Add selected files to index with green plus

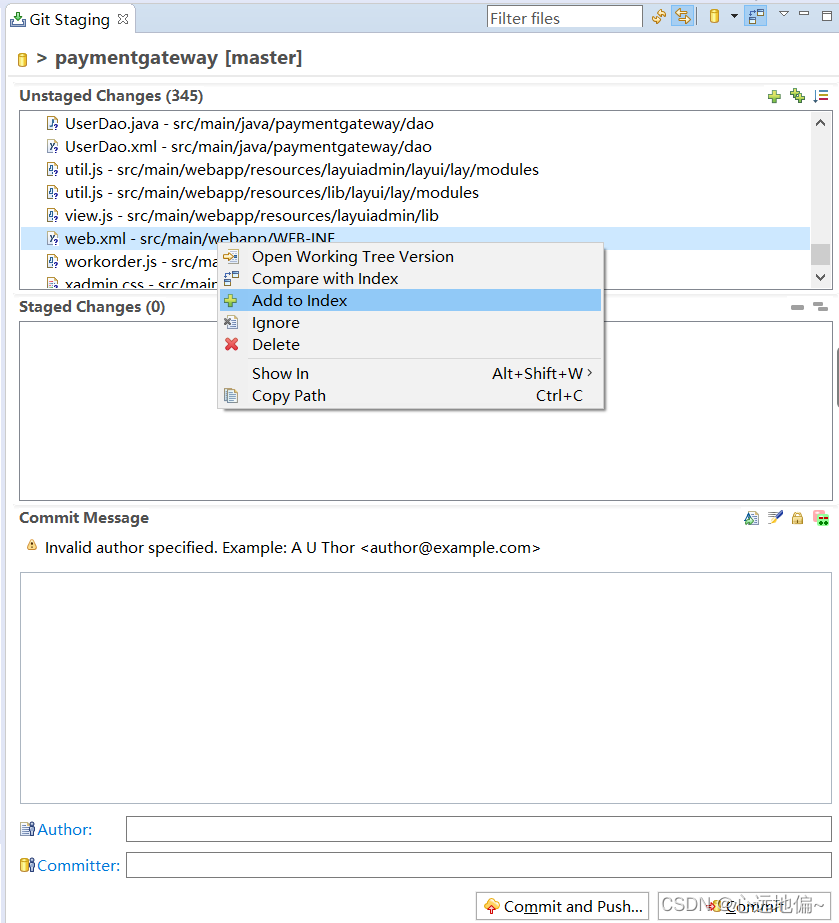tap(774, 96)
